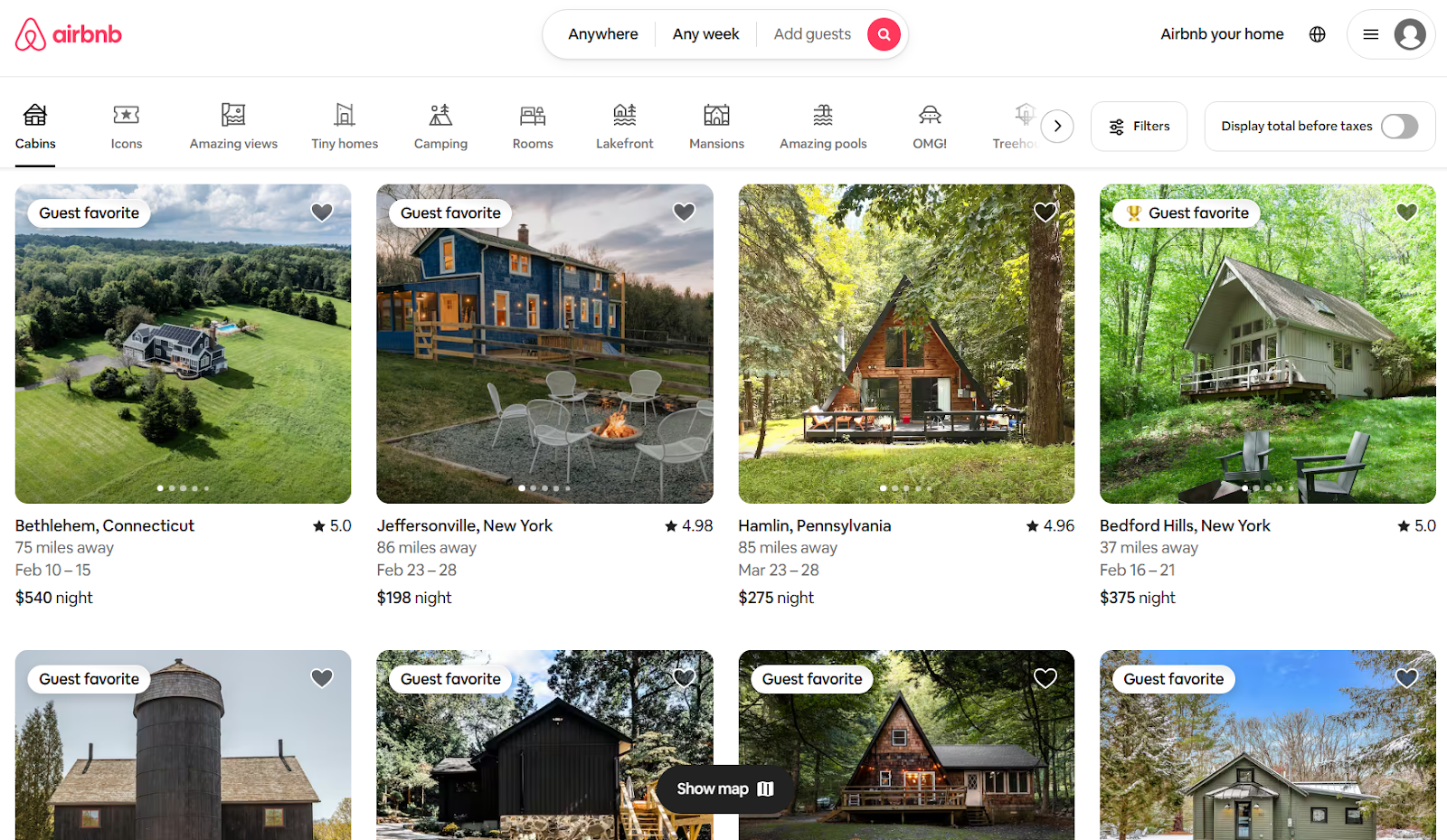Click the Airbnb your home link
This screenshot has width=1447, height=840.
[1222, 33]
